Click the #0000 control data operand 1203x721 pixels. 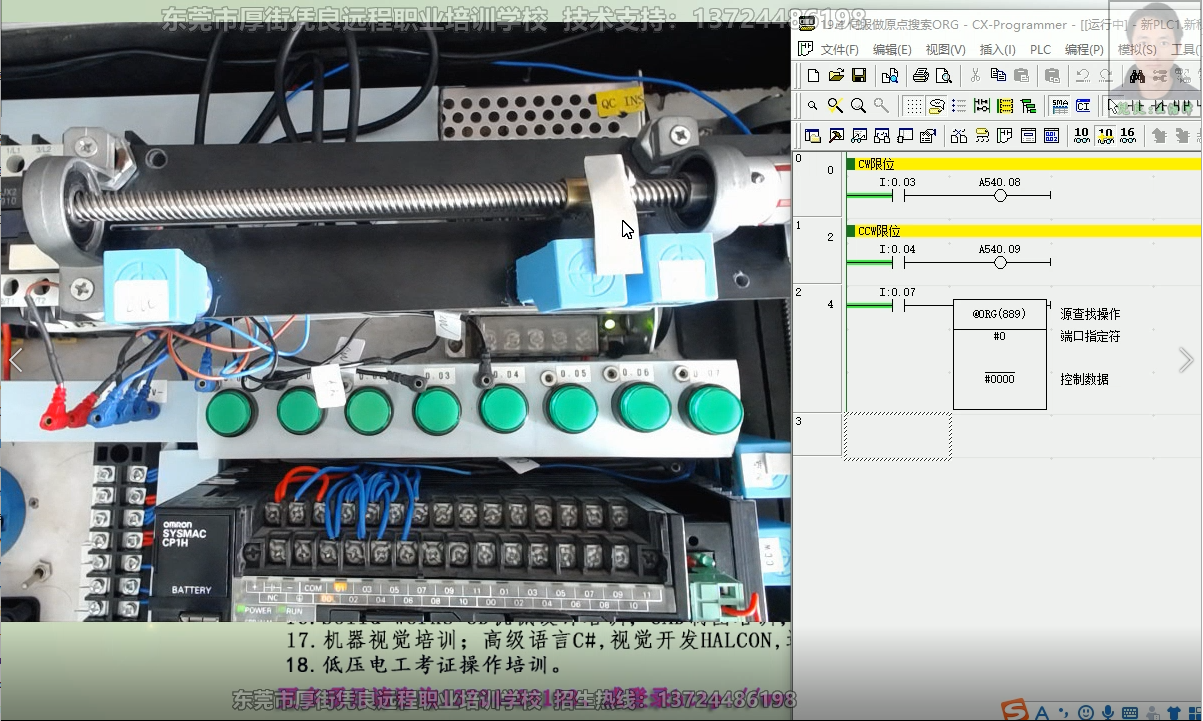pyautogui.click(x=1000, y=379)
